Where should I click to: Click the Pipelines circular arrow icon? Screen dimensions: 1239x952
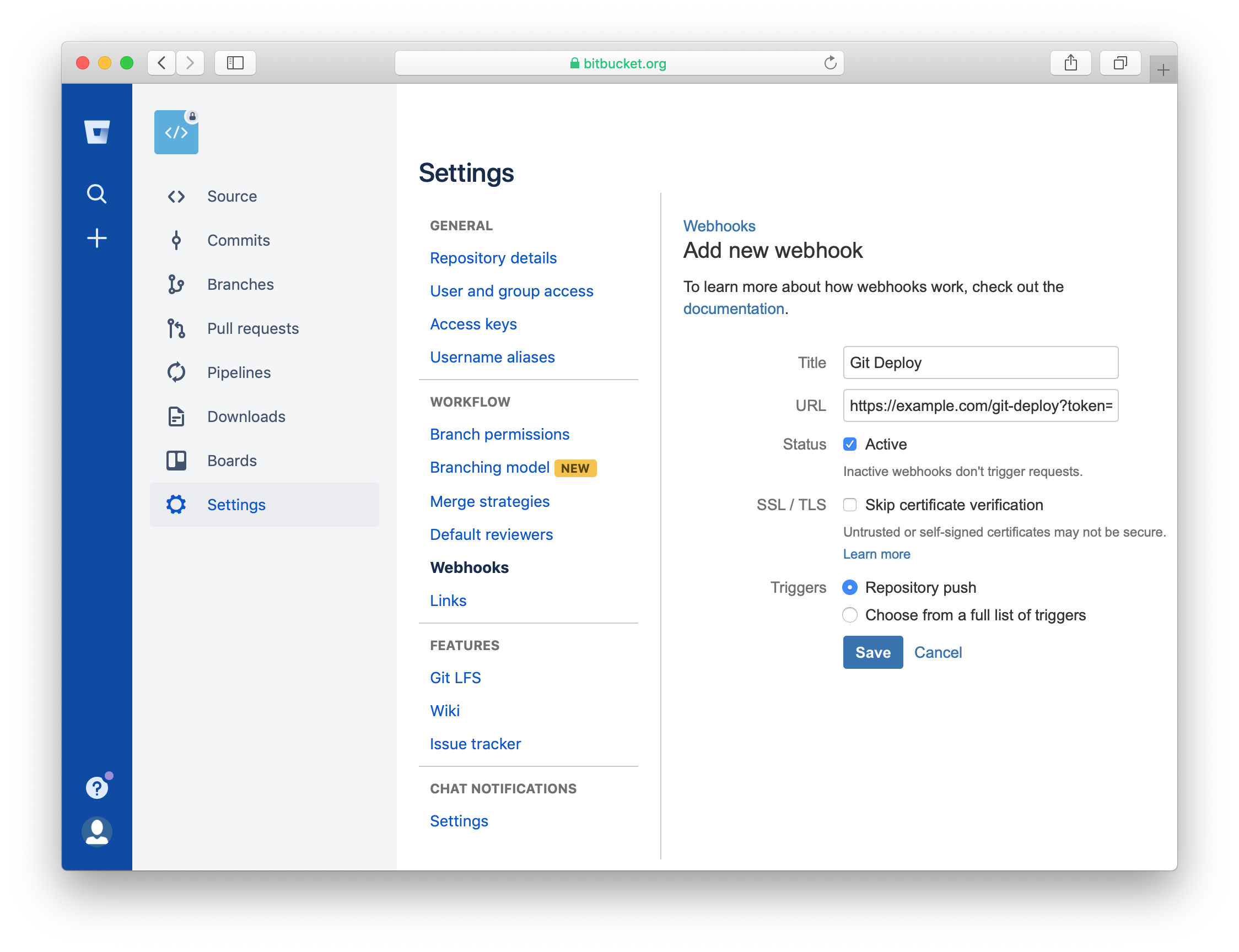[176, 372]
